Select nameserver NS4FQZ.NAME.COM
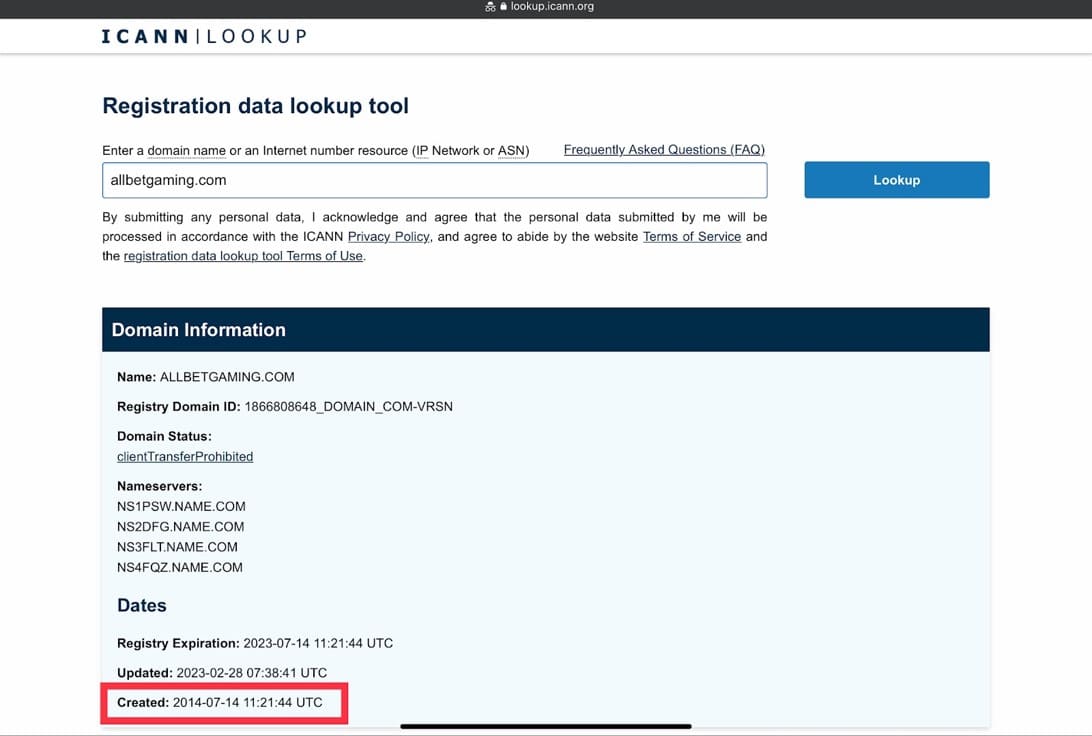The width and height of the screenshot is (1092, 736). 180,567
